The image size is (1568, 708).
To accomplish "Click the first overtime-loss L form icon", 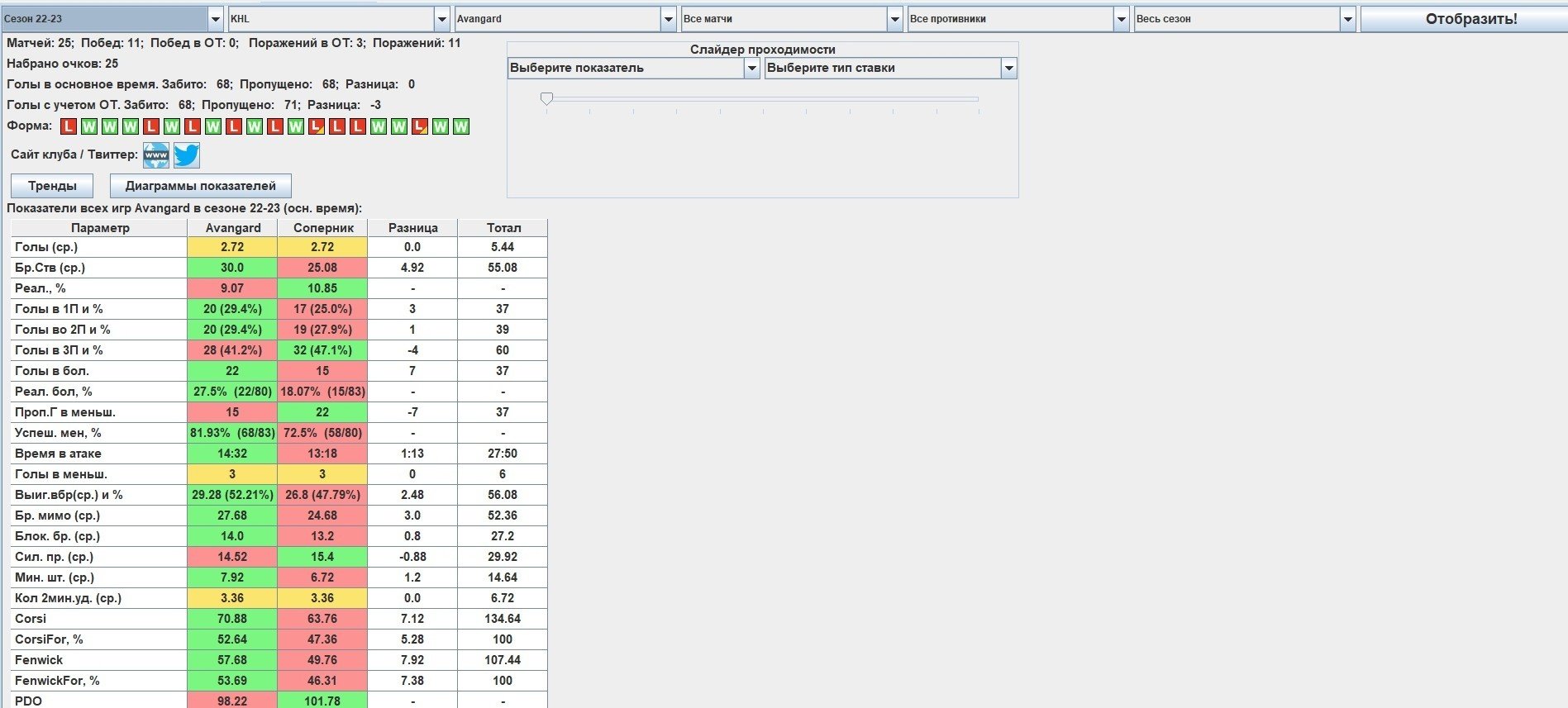I will [316, 126].
